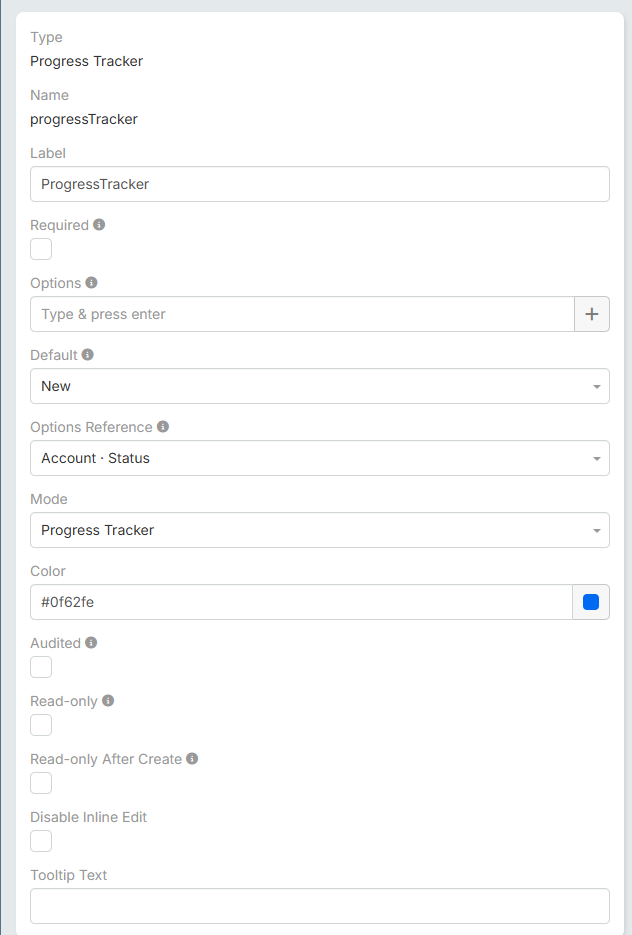Open the Mode dropdown

coord(319,530)
